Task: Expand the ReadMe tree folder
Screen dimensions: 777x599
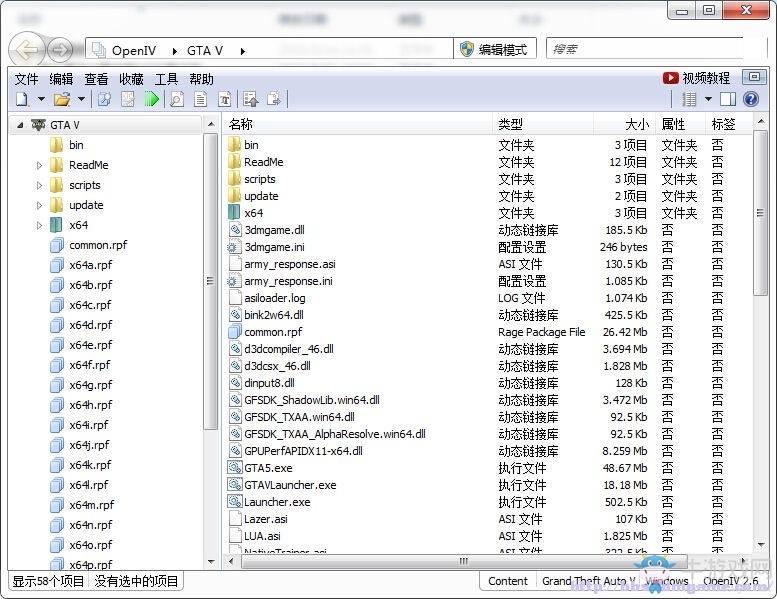Action: click(x=39, y=165)
